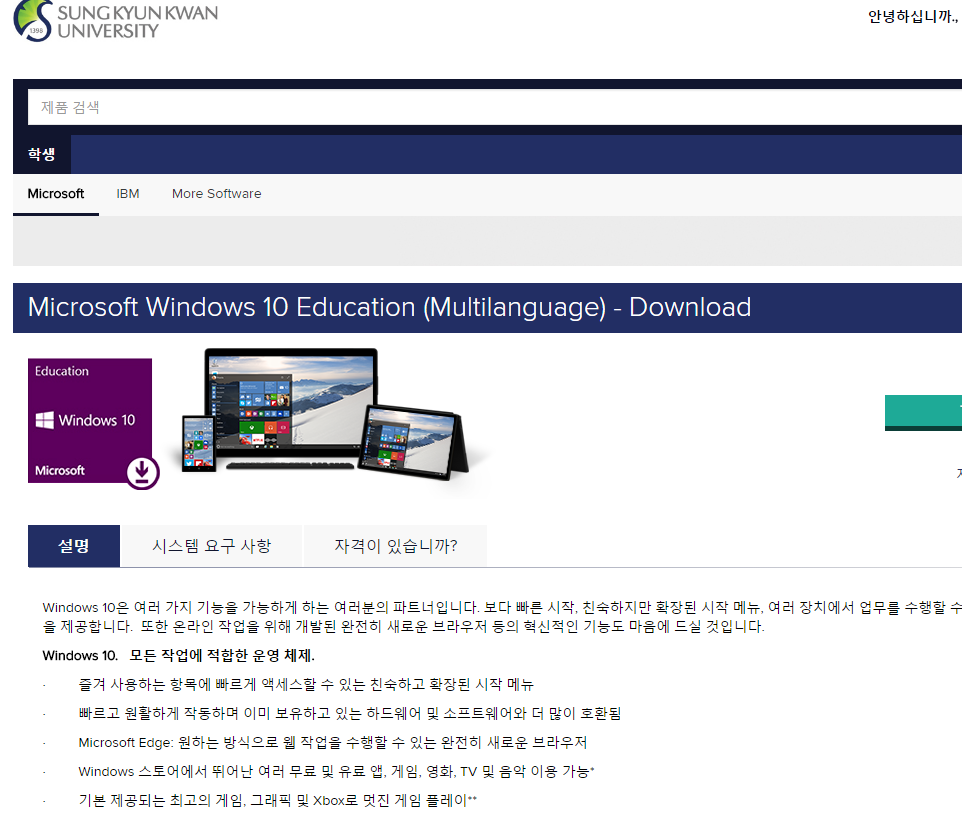Viewport: 962px width, 817px height.
Task: Click the bullet line mentioning Windows 스토어
Action: 336,772
